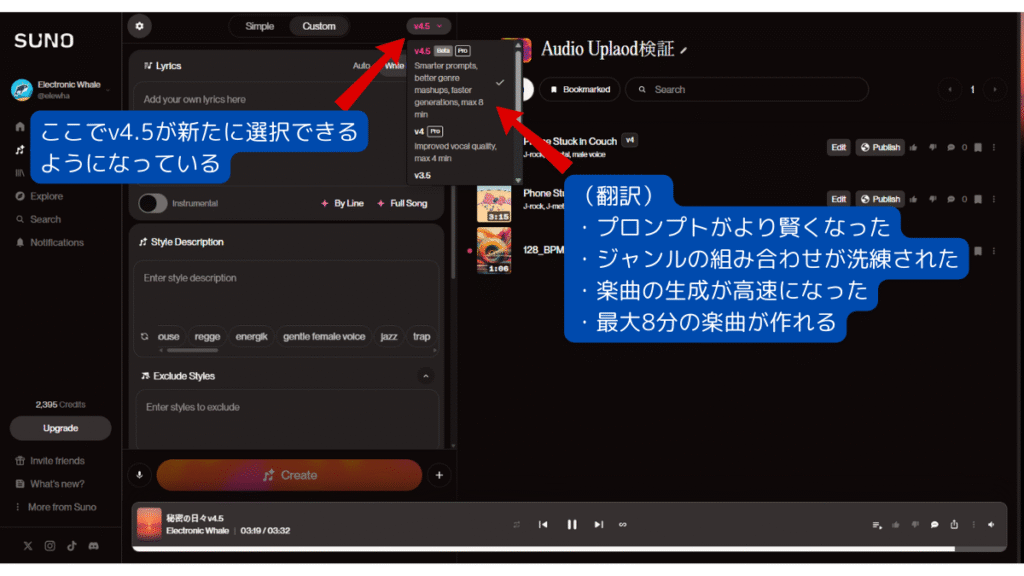Image resolution: width=1024 pixels, height=576 pixels.
Task: Open the play queue in the player bar
Action: [x=876, y=524]
